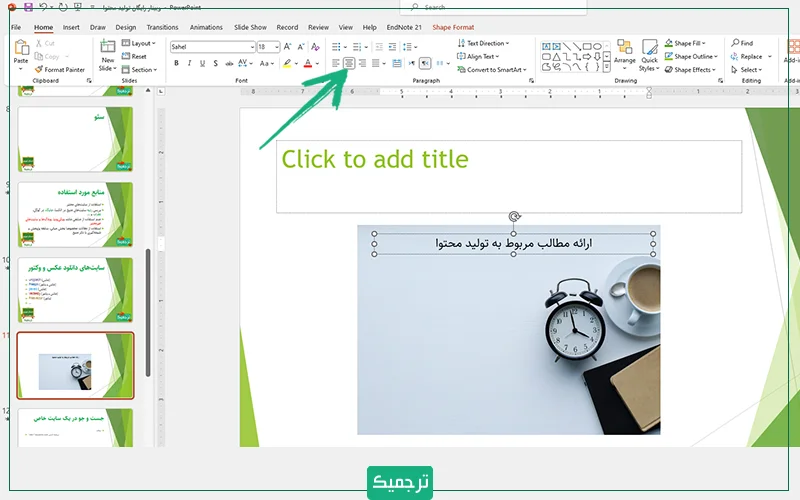Select the Oval shape in gallery
Image resolution: width=800 pixels, height=500 pixels.
[597, 46]
